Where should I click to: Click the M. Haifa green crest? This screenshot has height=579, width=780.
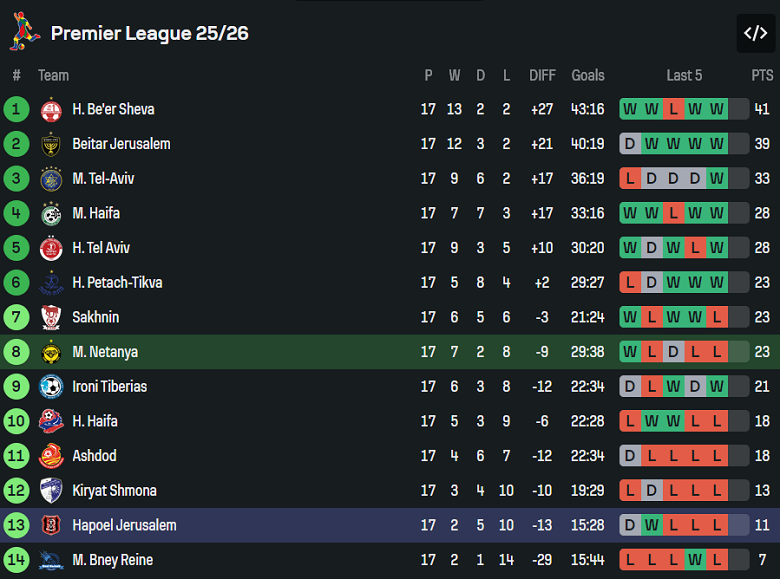[51, 213]
